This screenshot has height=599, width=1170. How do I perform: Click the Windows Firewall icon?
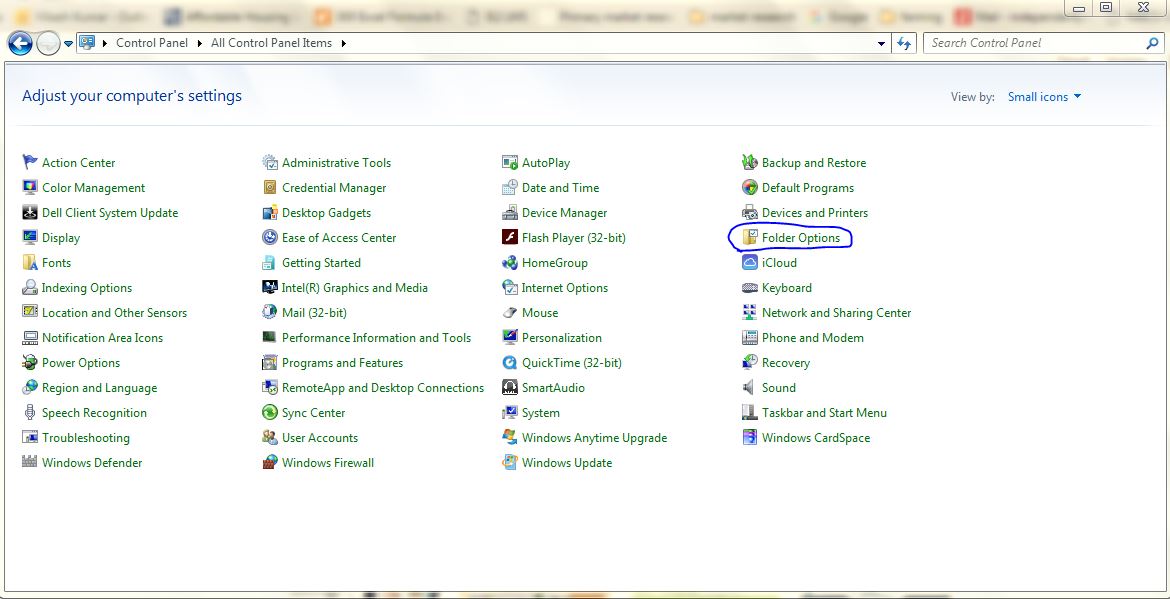tap(269, 462)
